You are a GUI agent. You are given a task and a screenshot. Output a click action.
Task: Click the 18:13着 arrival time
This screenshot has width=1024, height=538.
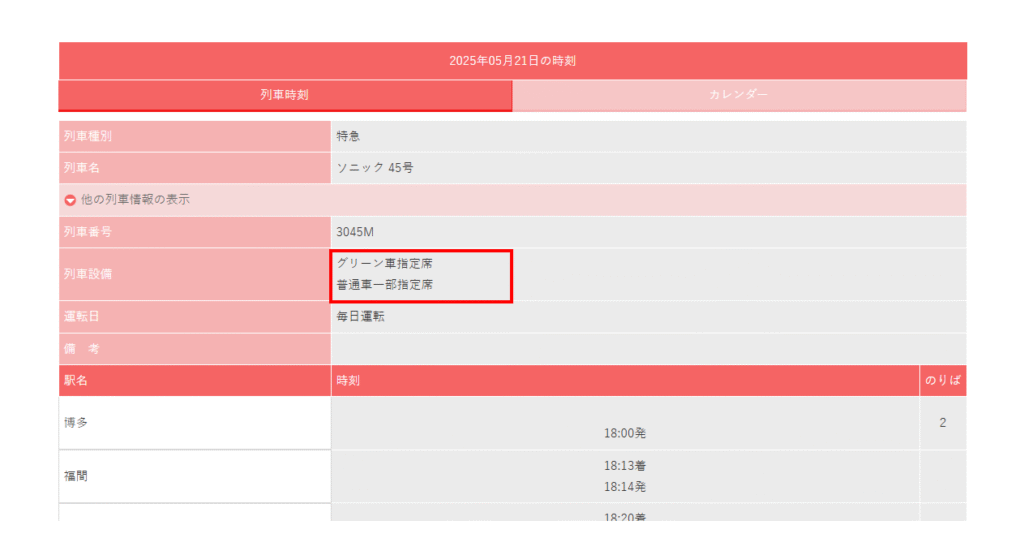[x=624, y=466]
